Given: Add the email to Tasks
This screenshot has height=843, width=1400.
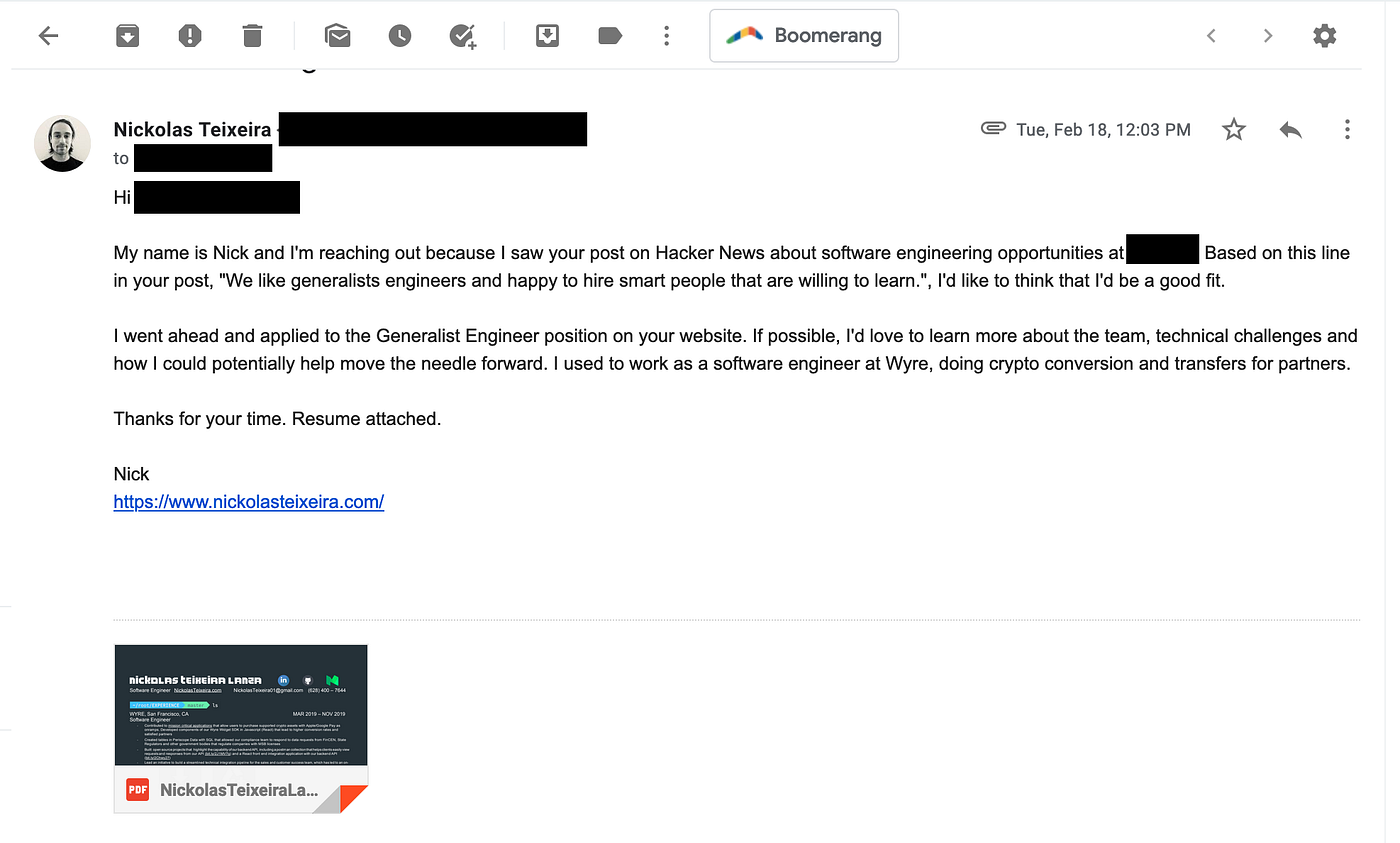Looking at the screenshot, I should pos(462,35).
